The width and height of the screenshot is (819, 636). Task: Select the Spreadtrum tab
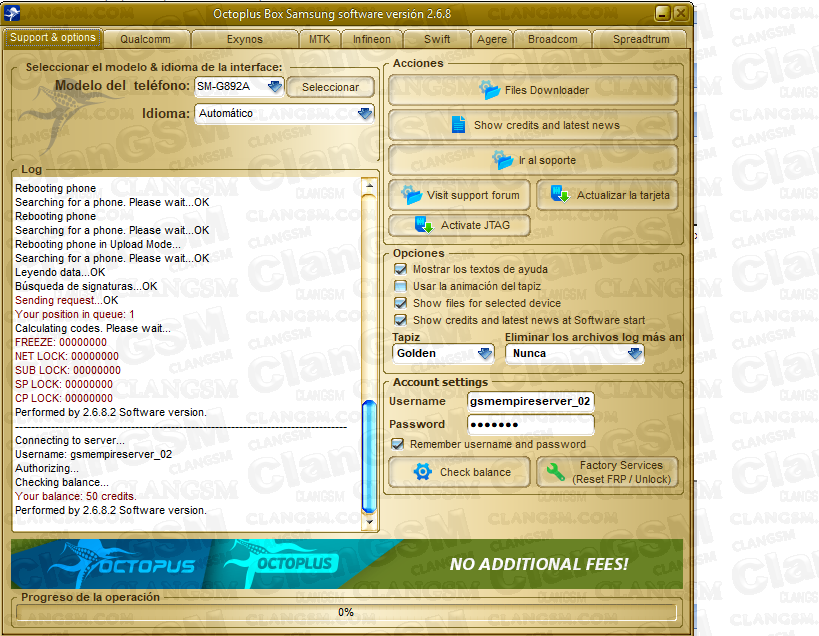coord(641,39)
